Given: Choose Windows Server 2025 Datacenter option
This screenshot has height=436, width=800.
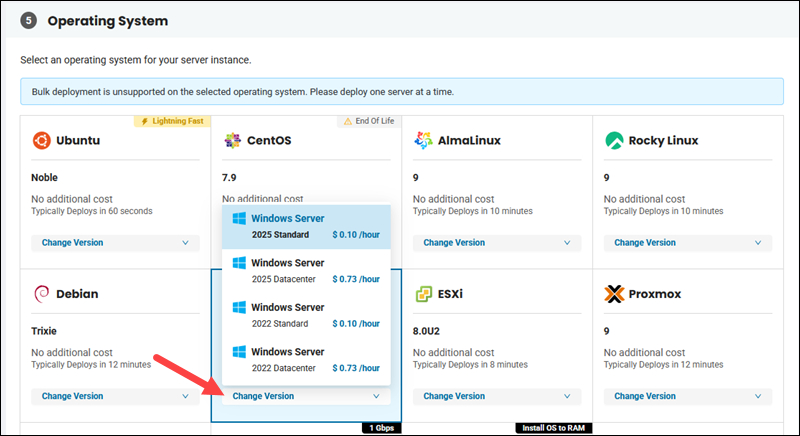Looking at the screenshot, I should tap(306, 271).
